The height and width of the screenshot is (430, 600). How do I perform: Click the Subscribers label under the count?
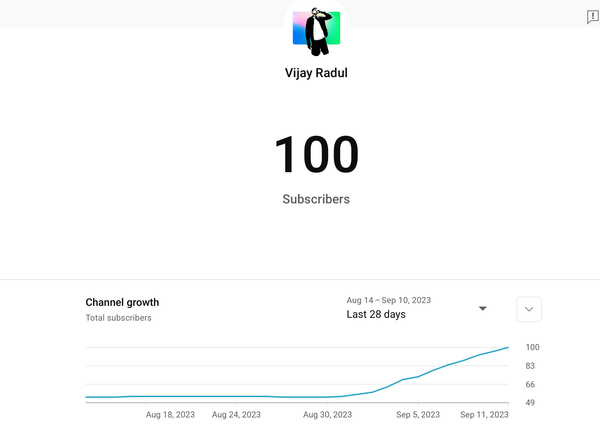tap(316, 199)
